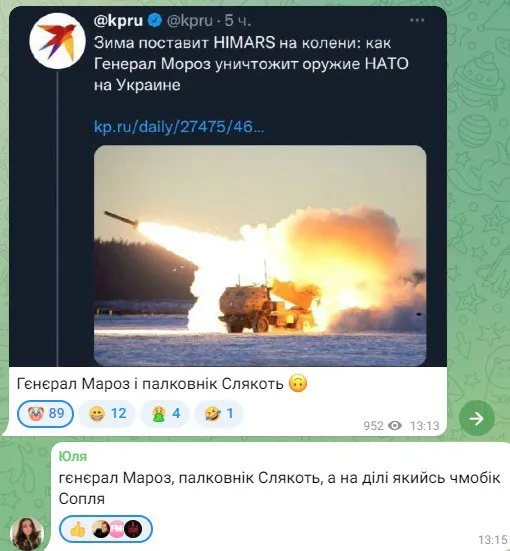Click the dark red-logo reactor avatar
The image size is (510, 551).
[x=133, y=529]
